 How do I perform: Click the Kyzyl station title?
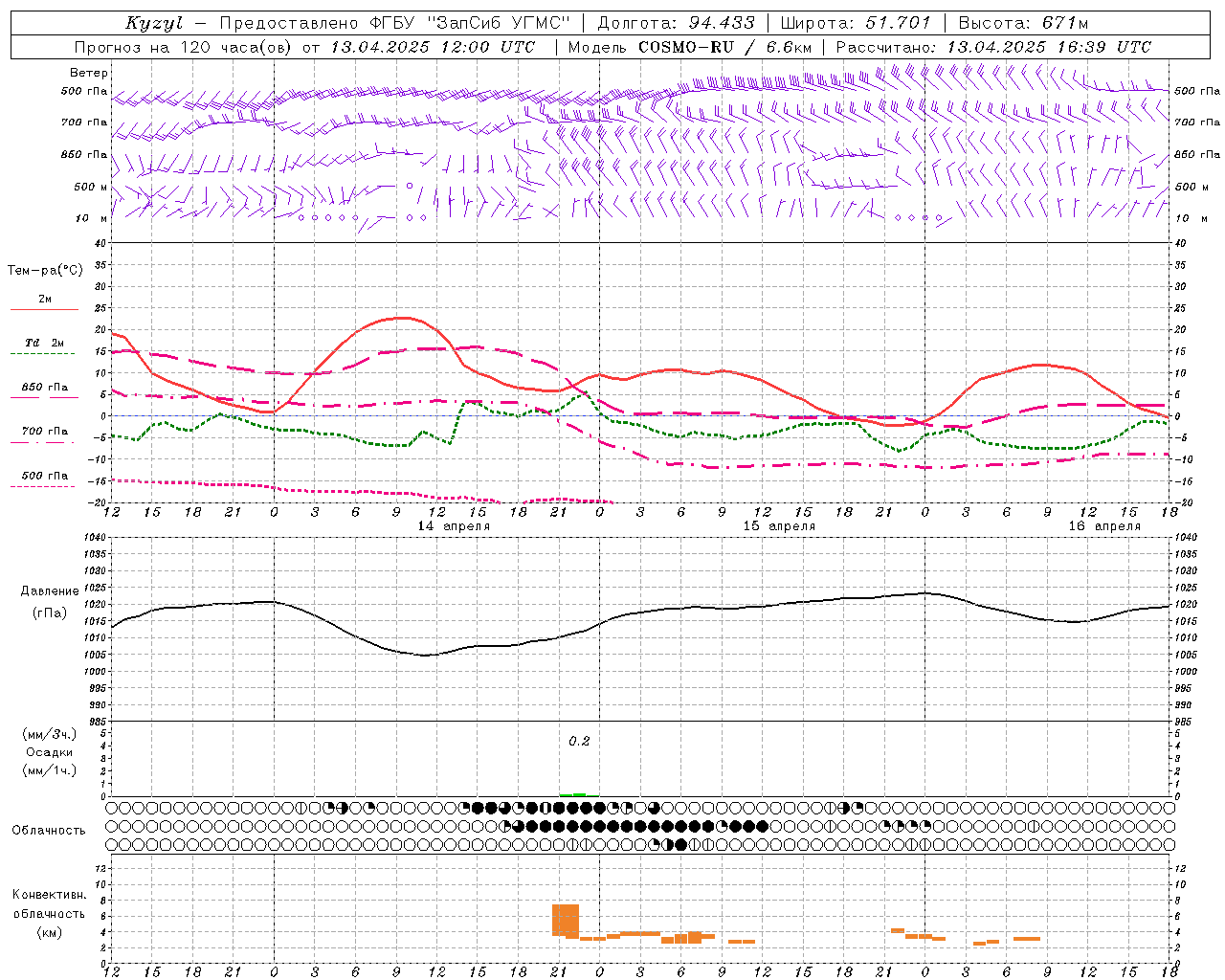click(x=154, y=23)
